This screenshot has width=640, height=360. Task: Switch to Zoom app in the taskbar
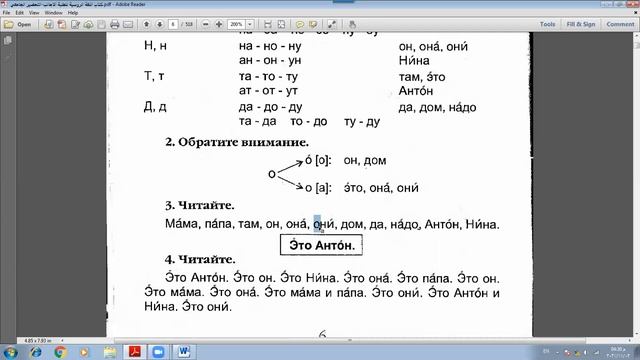158,352
